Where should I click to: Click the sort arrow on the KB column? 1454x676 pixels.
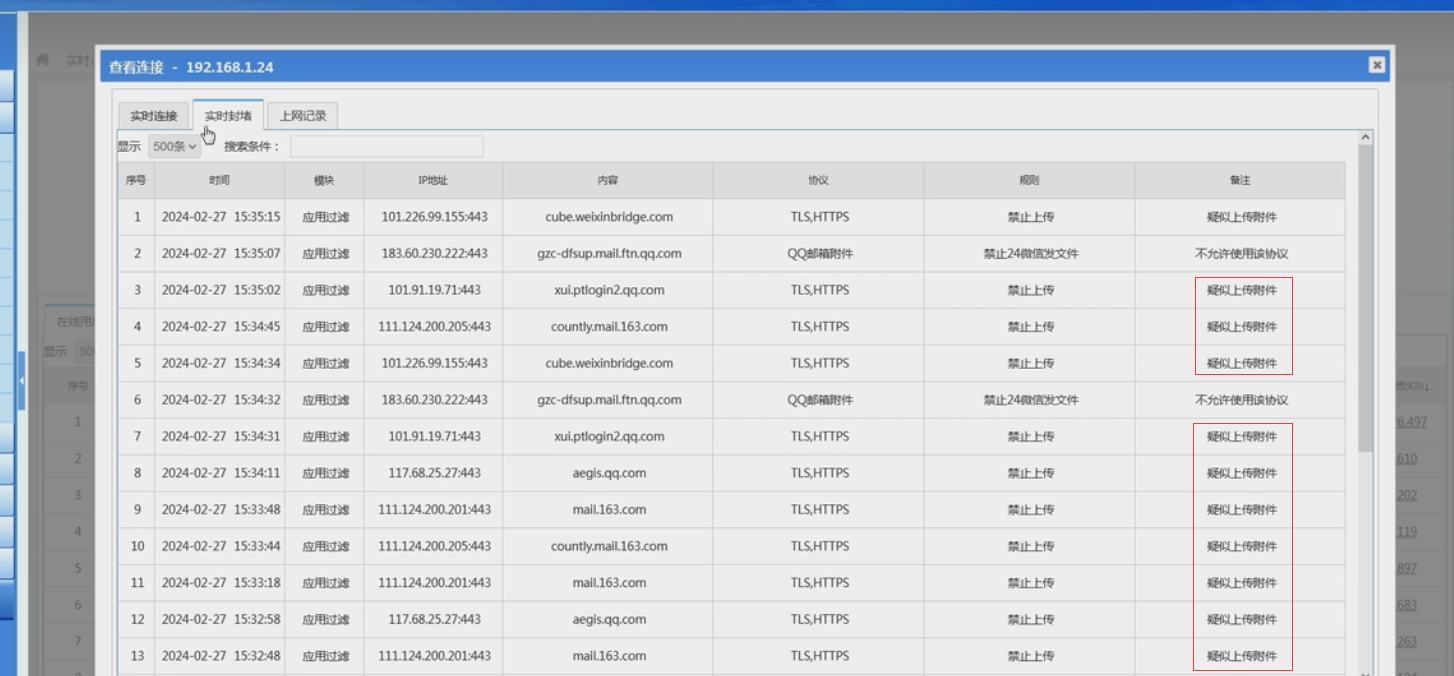[1425, 387]
